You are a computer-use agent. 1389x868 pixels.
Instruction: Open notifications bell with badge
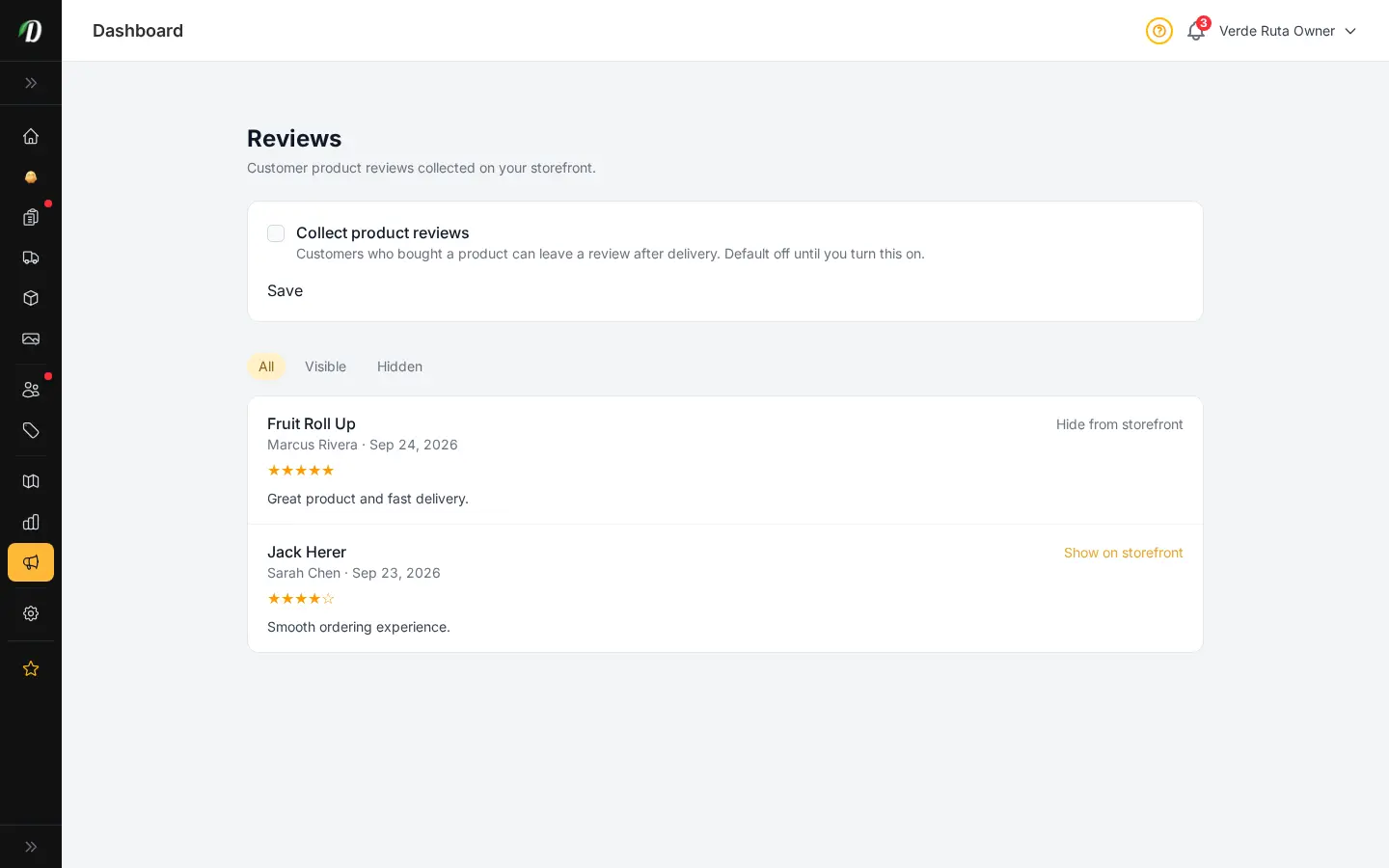1196,31
